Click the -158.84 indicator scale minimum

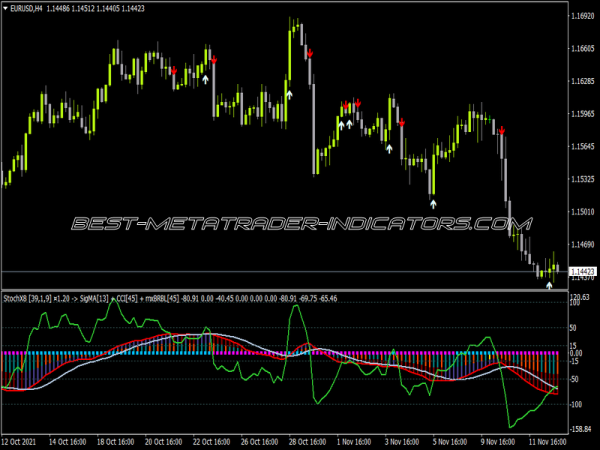[x=580, y=429]
